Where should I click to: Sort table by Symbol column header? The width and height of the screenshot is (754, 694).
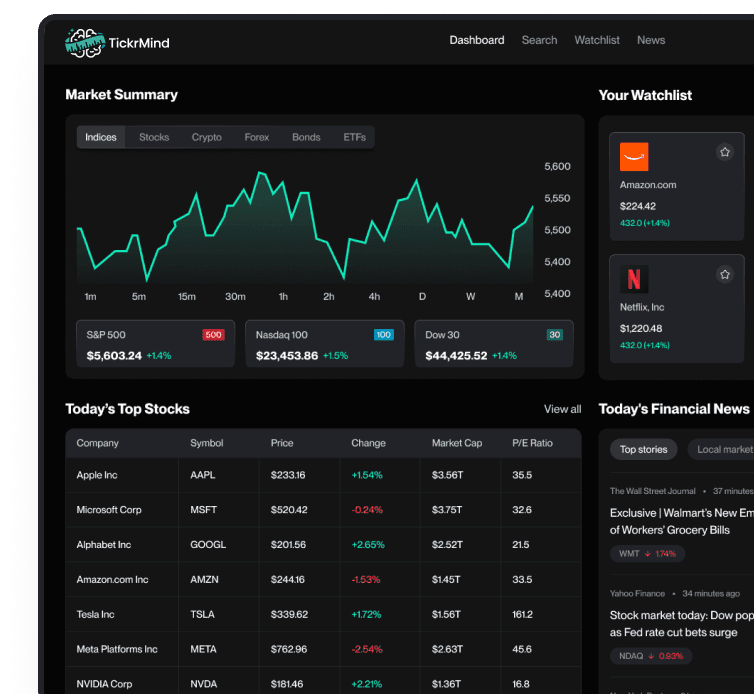(x=207, y=443)
